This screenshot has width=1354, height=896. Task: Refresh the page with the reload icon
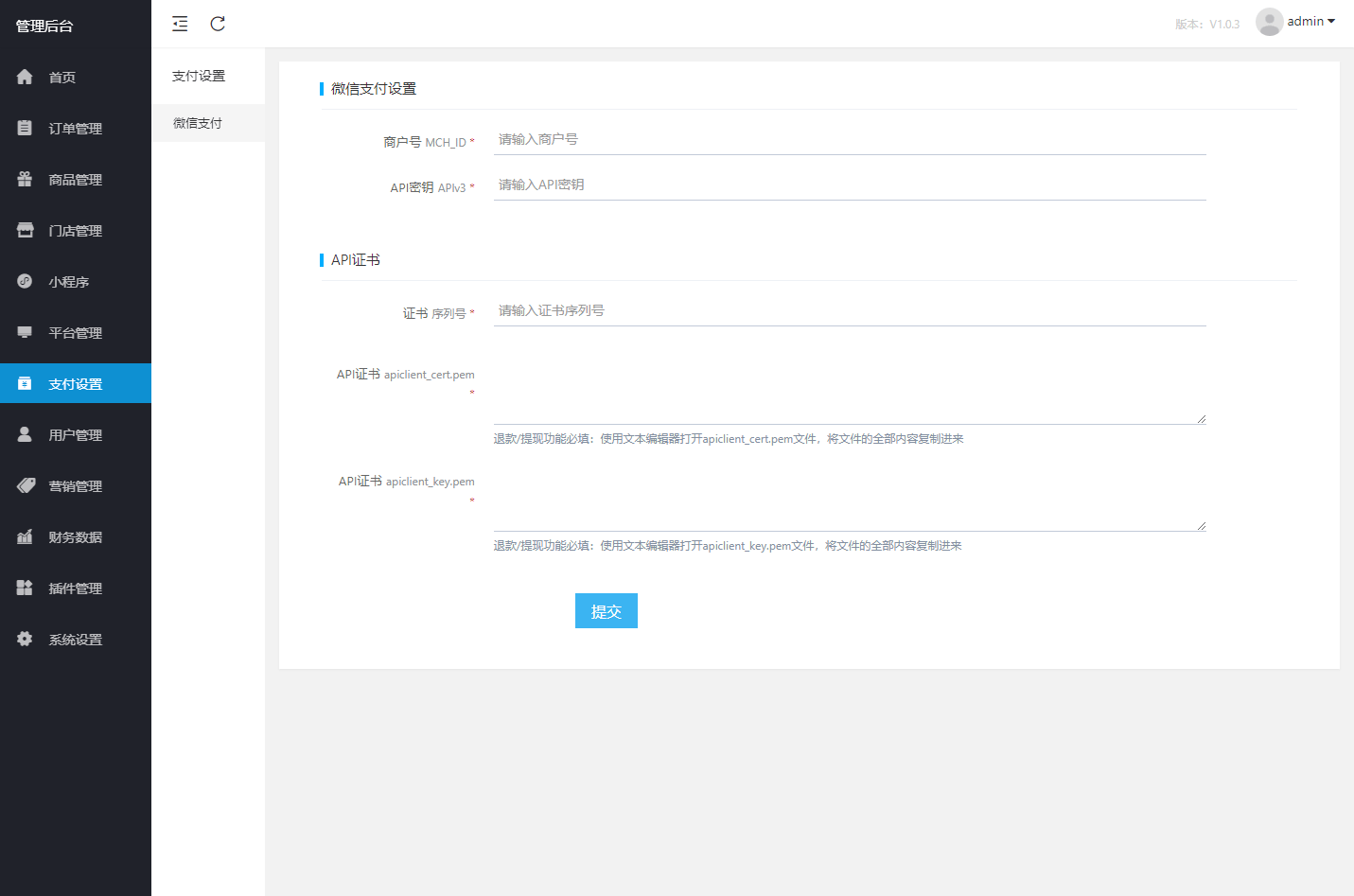[x=218, y=24]
